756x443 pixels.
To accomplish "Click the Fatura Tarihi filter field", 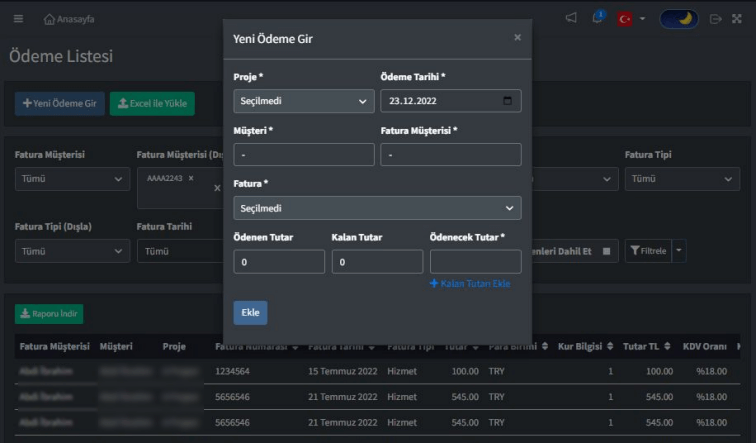I will click(181, 251).
